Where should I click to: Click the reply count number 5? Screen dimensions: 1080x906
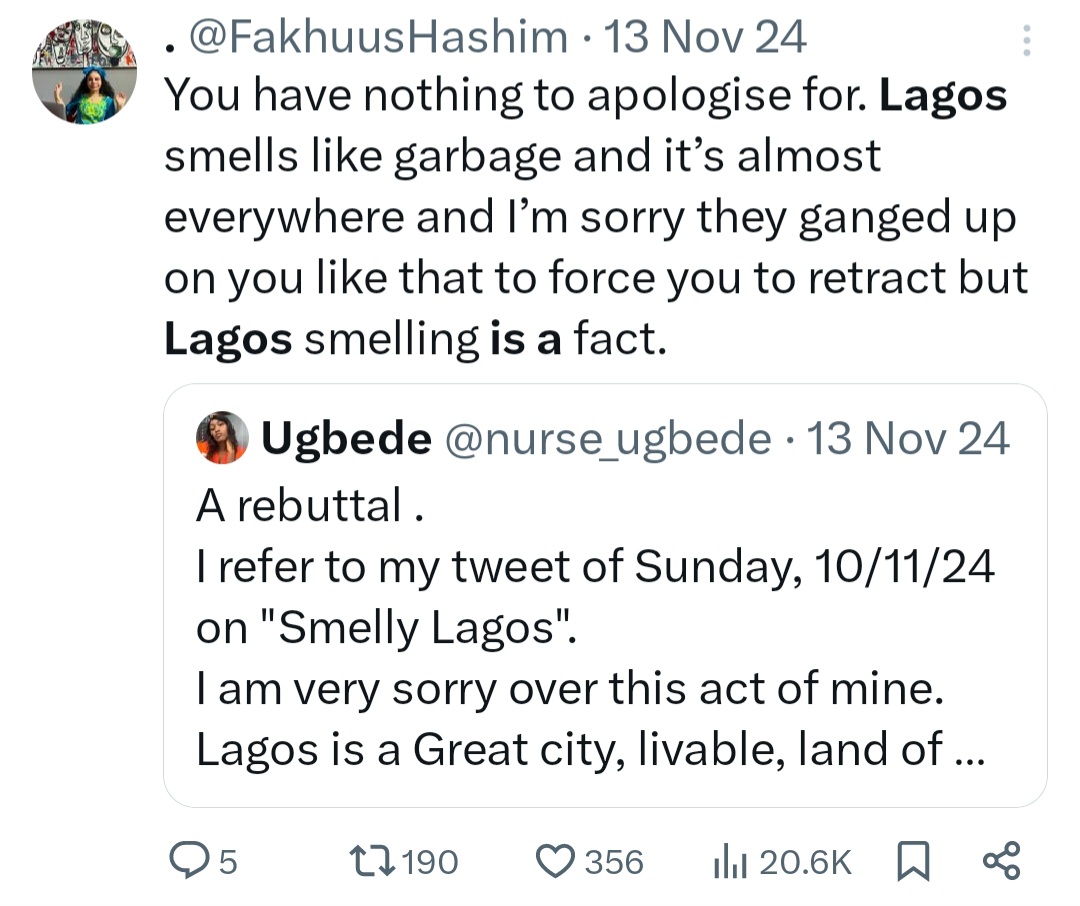pyautogui.click(x=227, y=861)
